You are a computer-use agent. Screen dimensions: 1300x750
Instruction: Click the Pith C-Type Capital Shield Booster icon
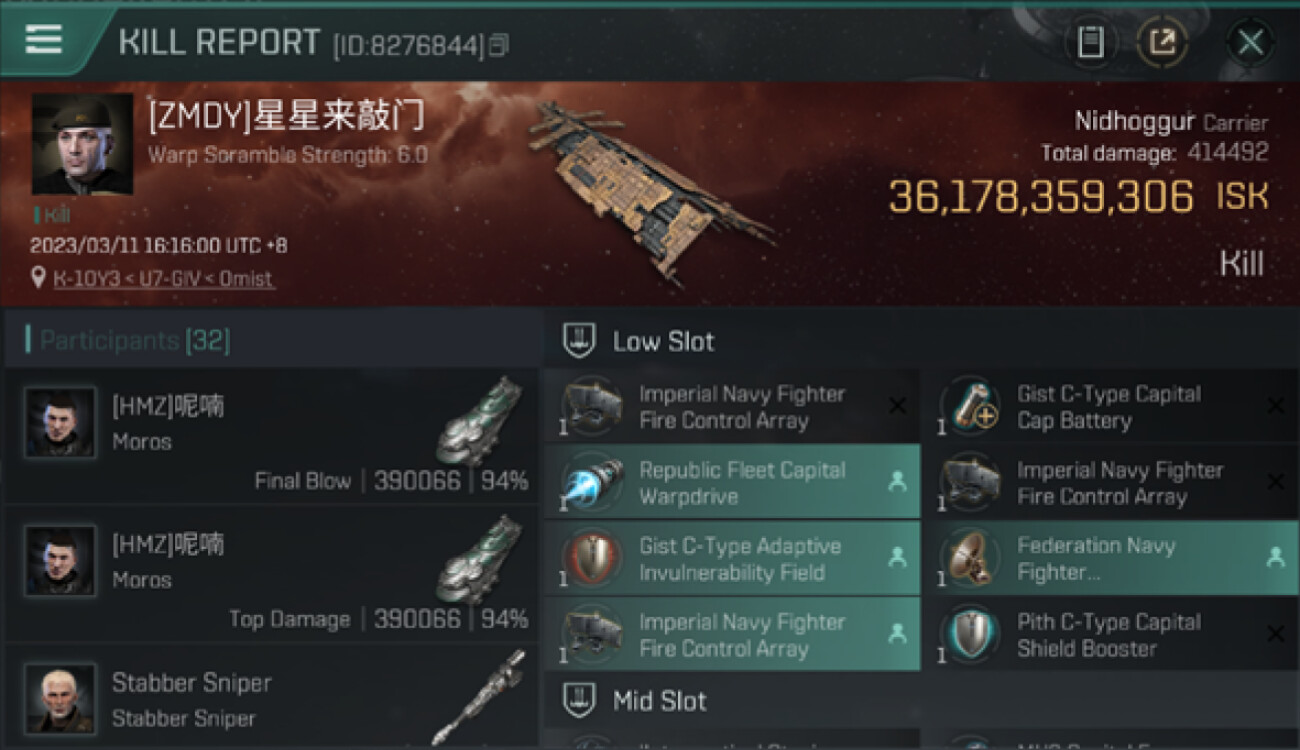pos(970,635)
